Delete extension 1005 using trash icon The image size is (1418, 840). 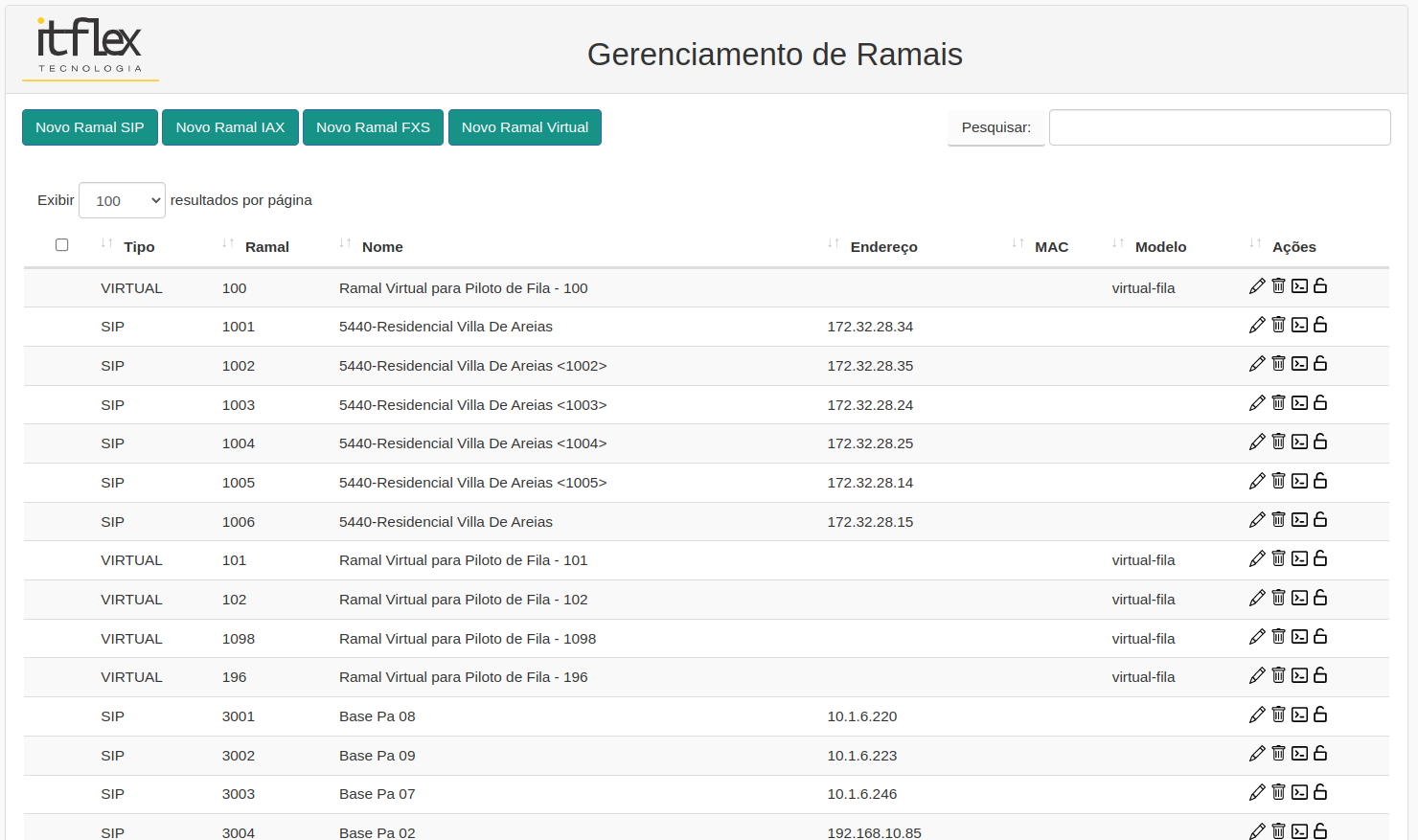tap(1278, 481)
